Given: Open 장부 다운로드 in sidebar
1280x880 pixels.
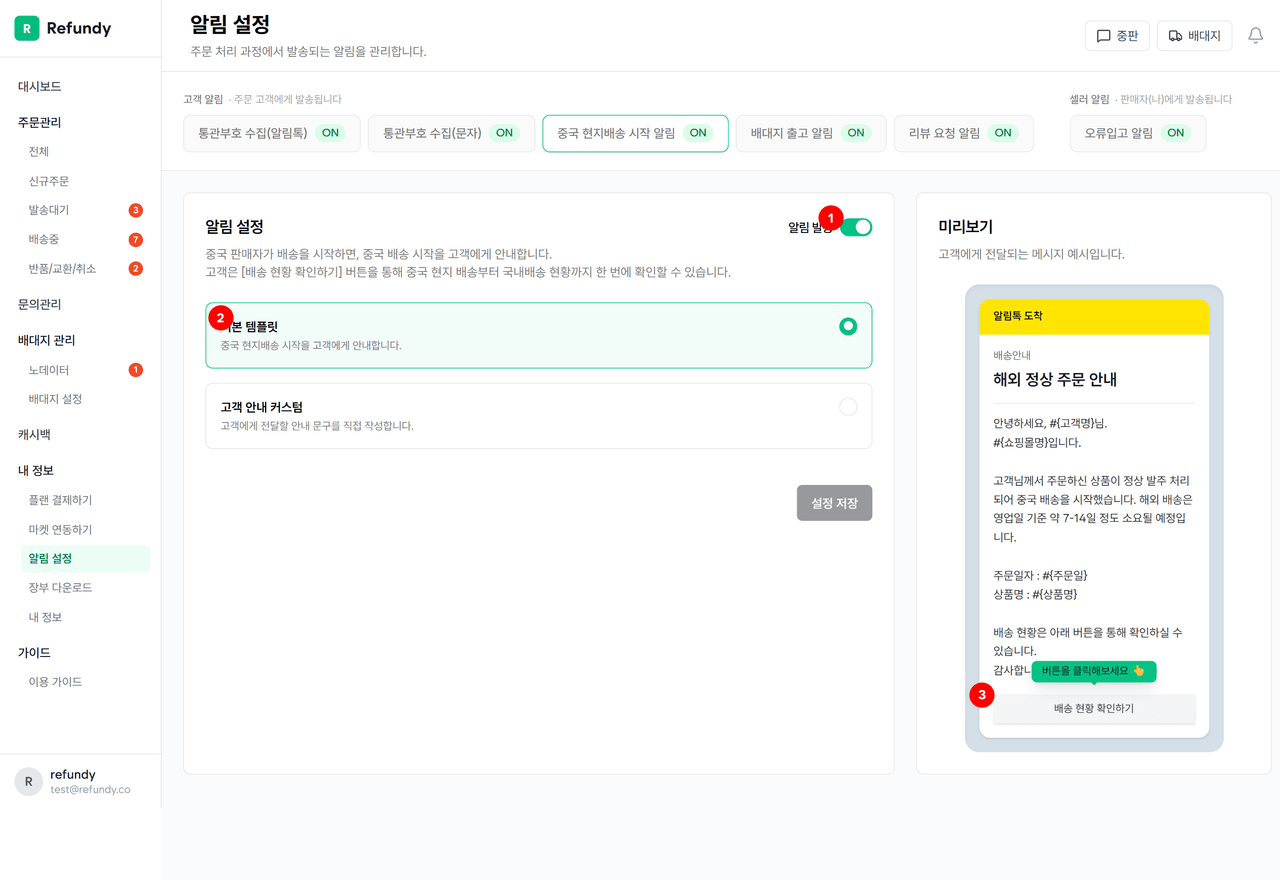Looking at the screenshot, I should [x=60, y=588].
